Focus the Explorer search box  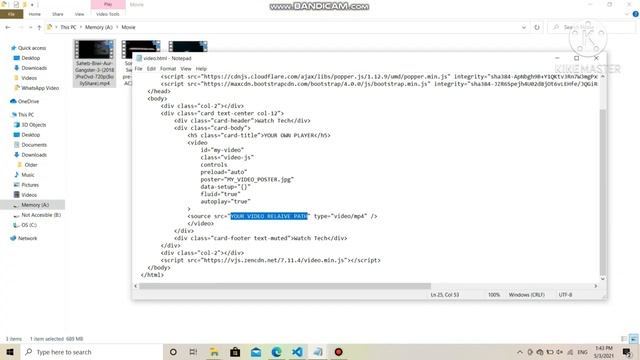pyautogui.click(x=592, y=27)
